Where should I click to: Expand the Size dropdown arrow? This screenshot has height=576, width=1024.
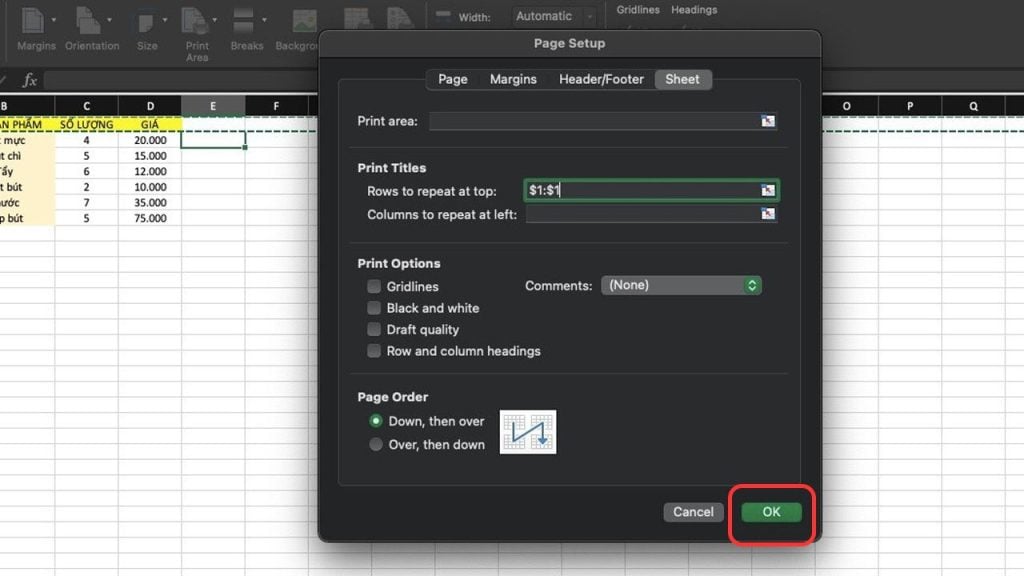165,20
